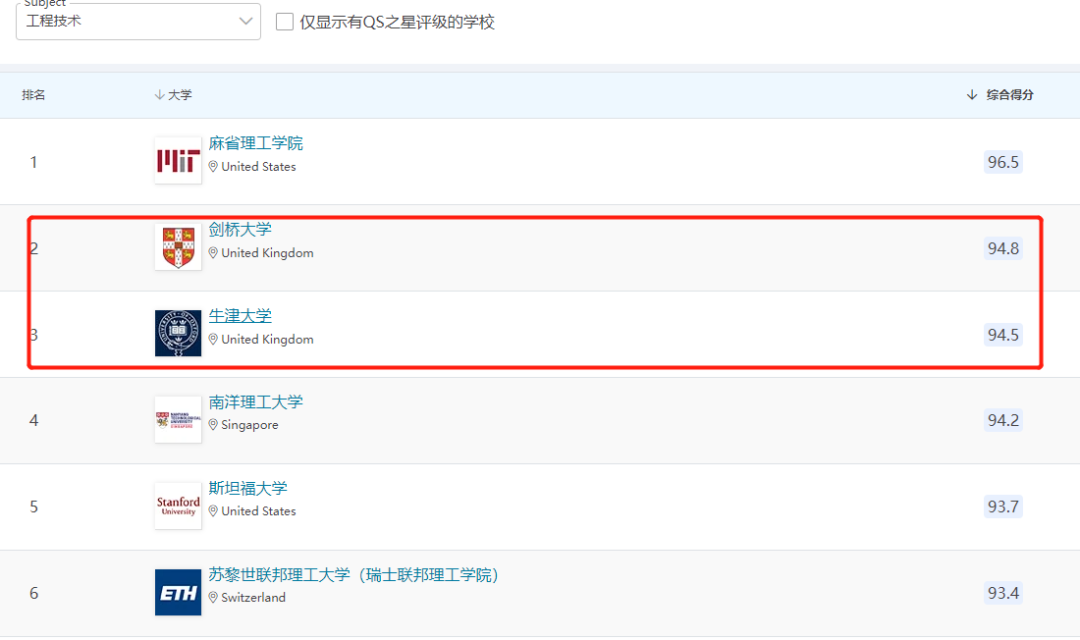Click the sort arrow icon beside 综合得分
The height and width of the screenshot is (640, 1080).
click(972, 95)
